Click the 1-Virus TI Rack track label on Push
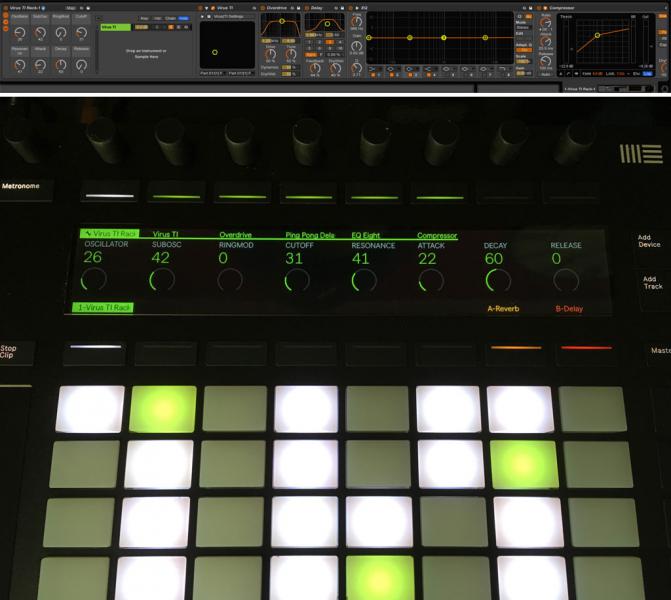671x600 pixels. 103,307
